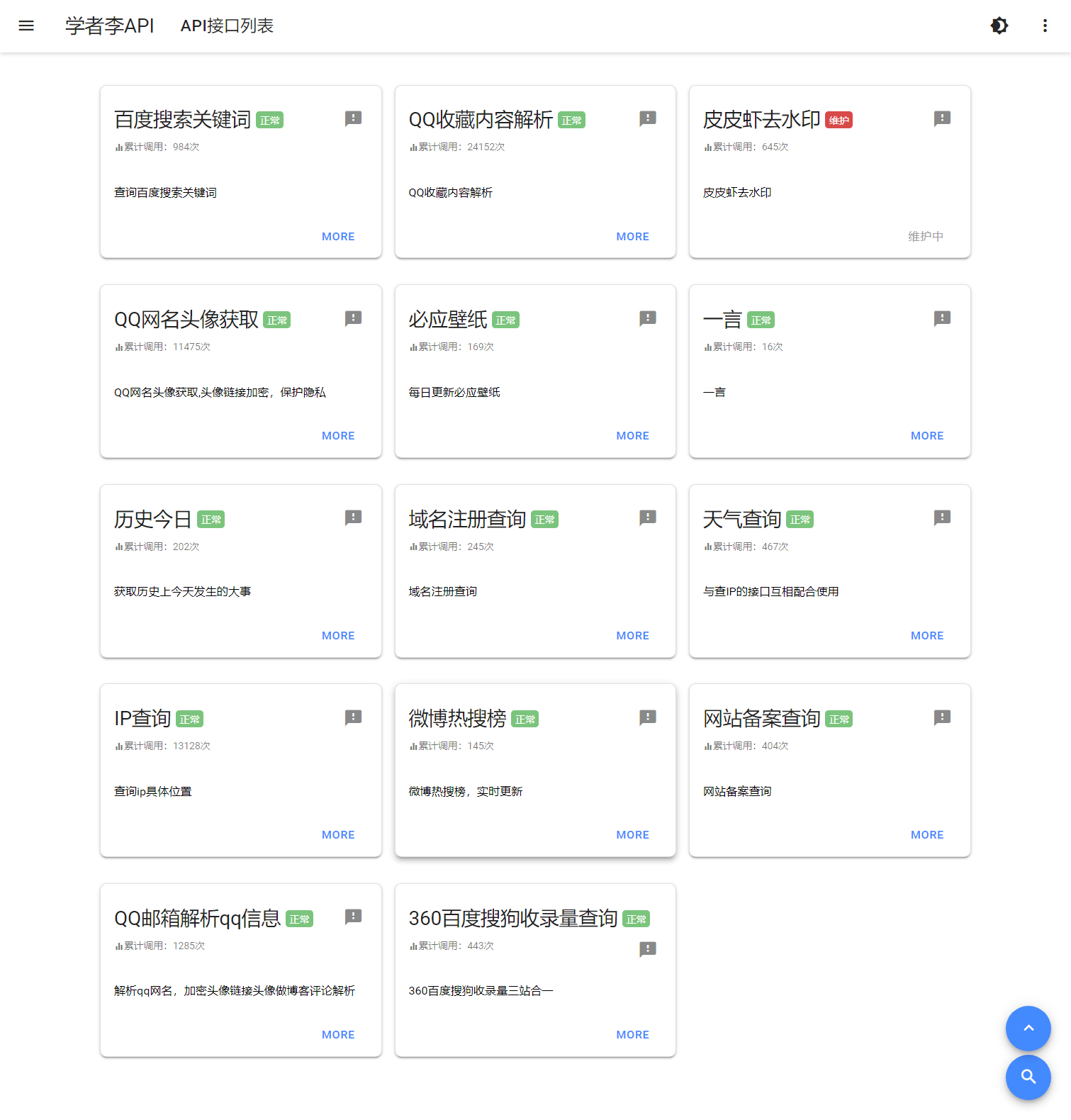1071x1120 pixels.
Task: Click MORE on QQ邮箱解析qq信息 card
Action: tap(338, 1035)
